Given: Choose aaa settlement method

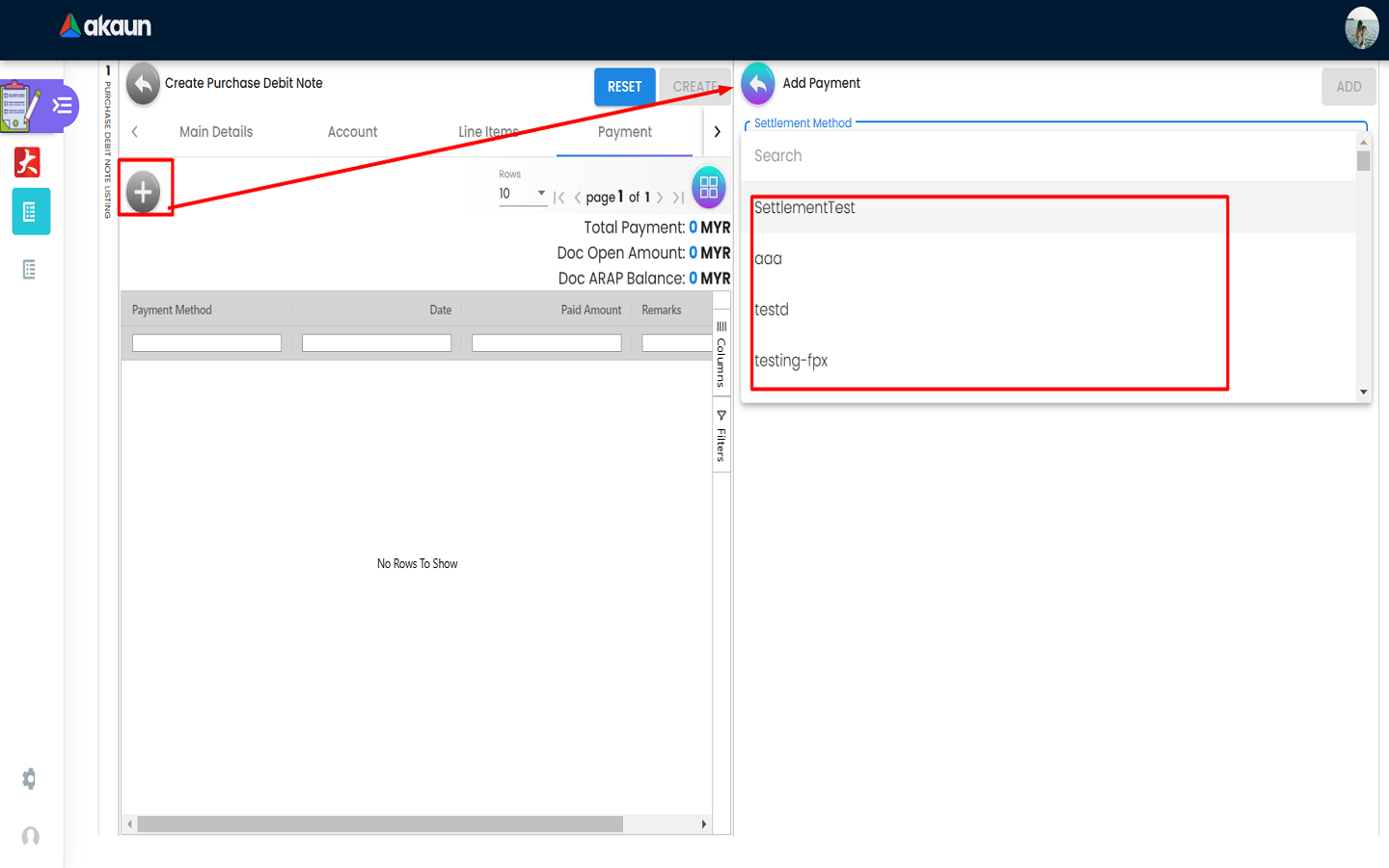Looking at the screenshot, I should point(1048,258).
